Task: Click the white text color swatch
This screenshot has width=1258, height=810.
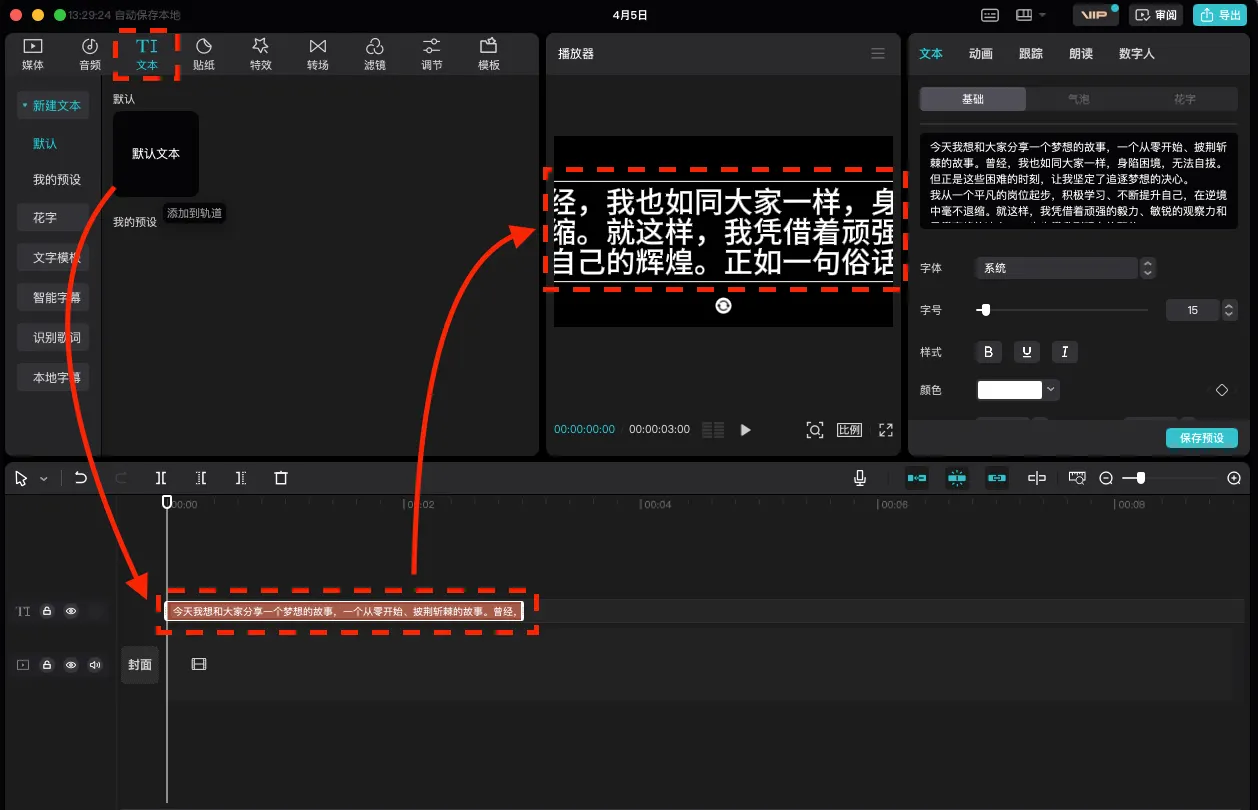Action: pos(1010,390)
